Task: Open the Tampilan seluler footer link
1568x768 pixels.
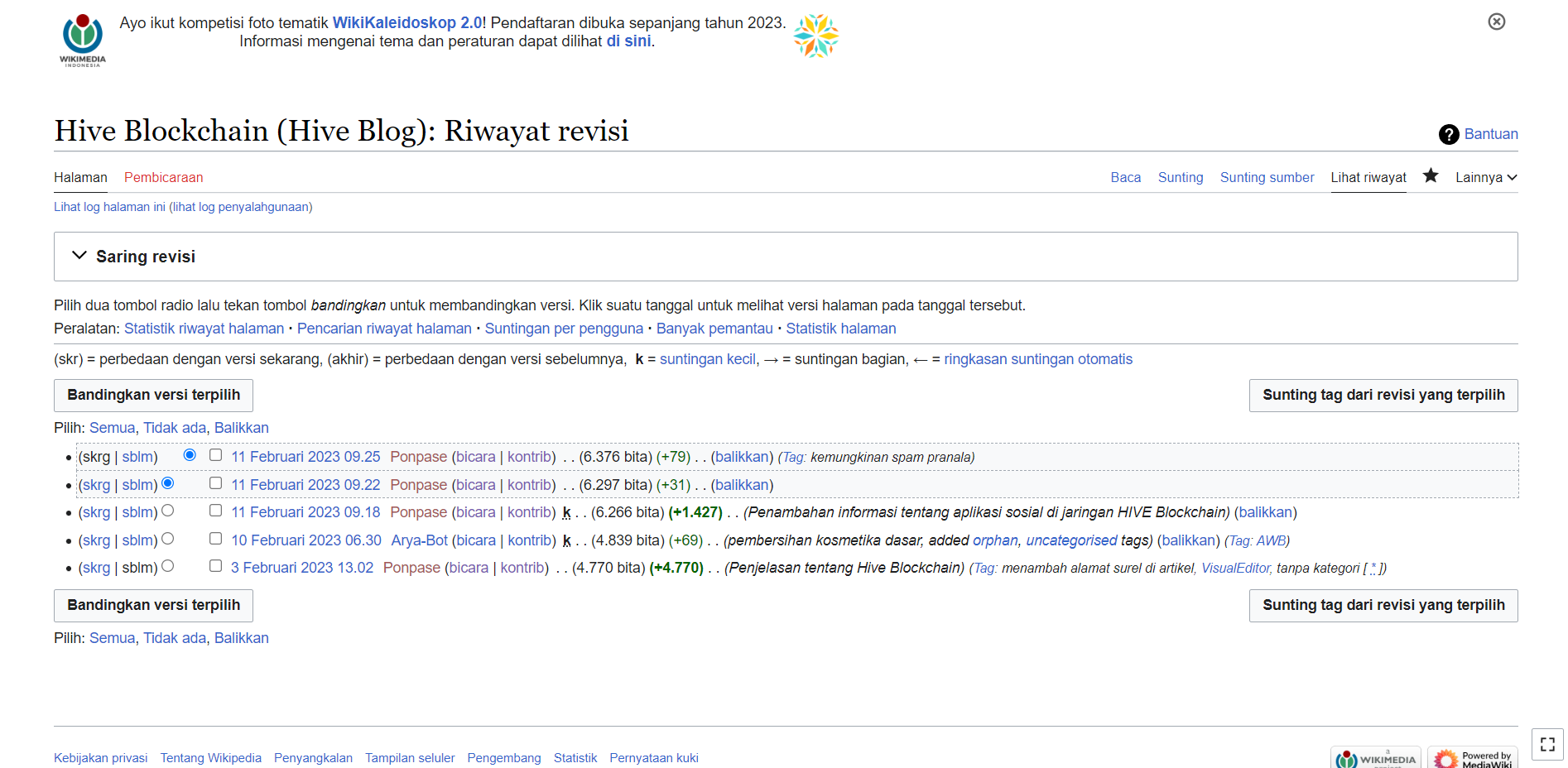Action: coord(410,758)
